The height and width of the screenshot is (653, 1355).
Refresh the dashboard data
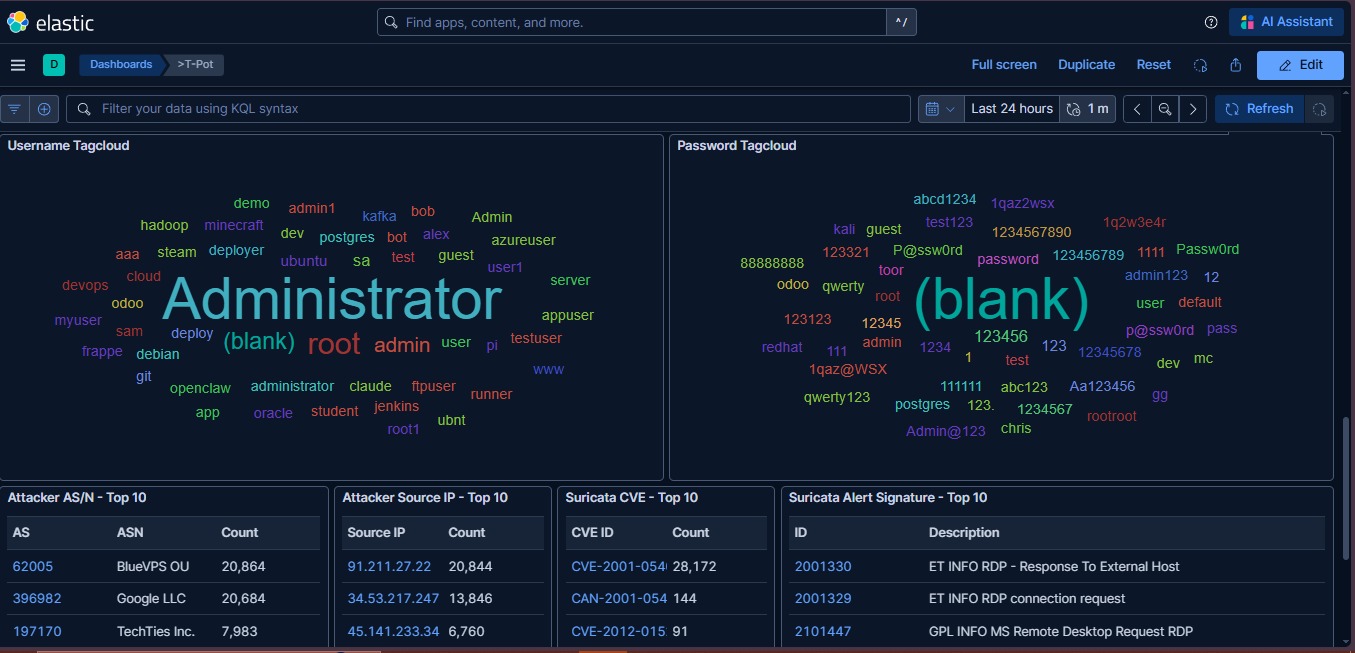point(1259,109)
